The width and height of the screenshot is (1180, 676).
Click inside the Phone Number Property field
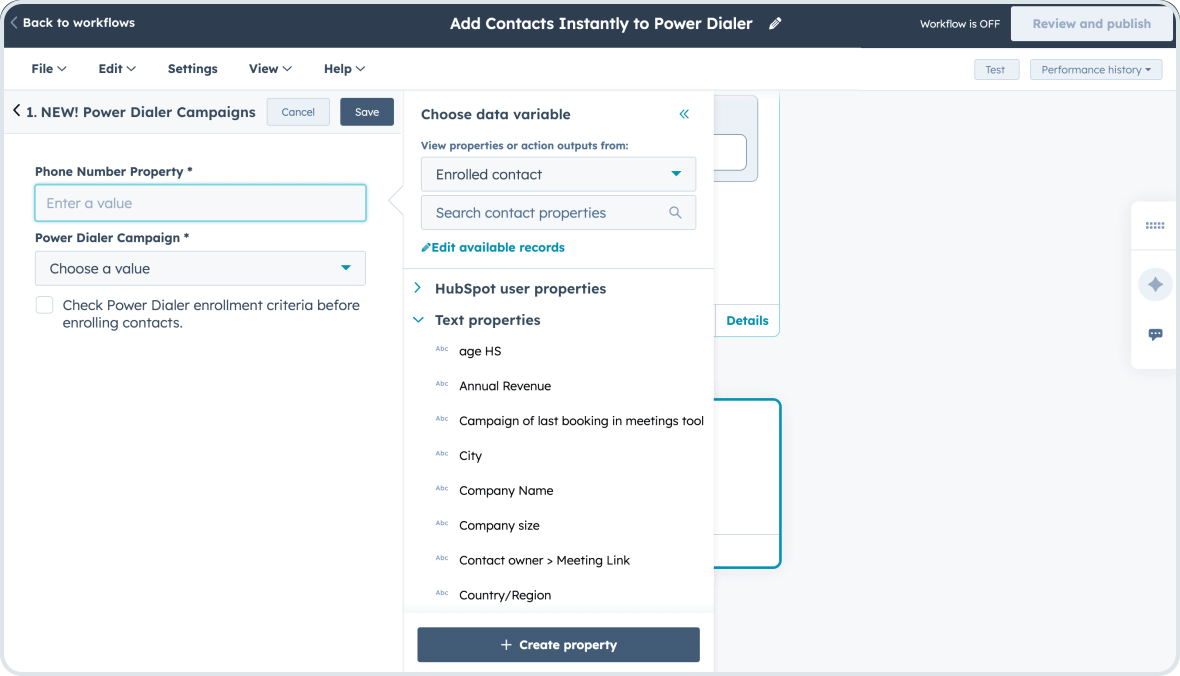coord(200,202)
